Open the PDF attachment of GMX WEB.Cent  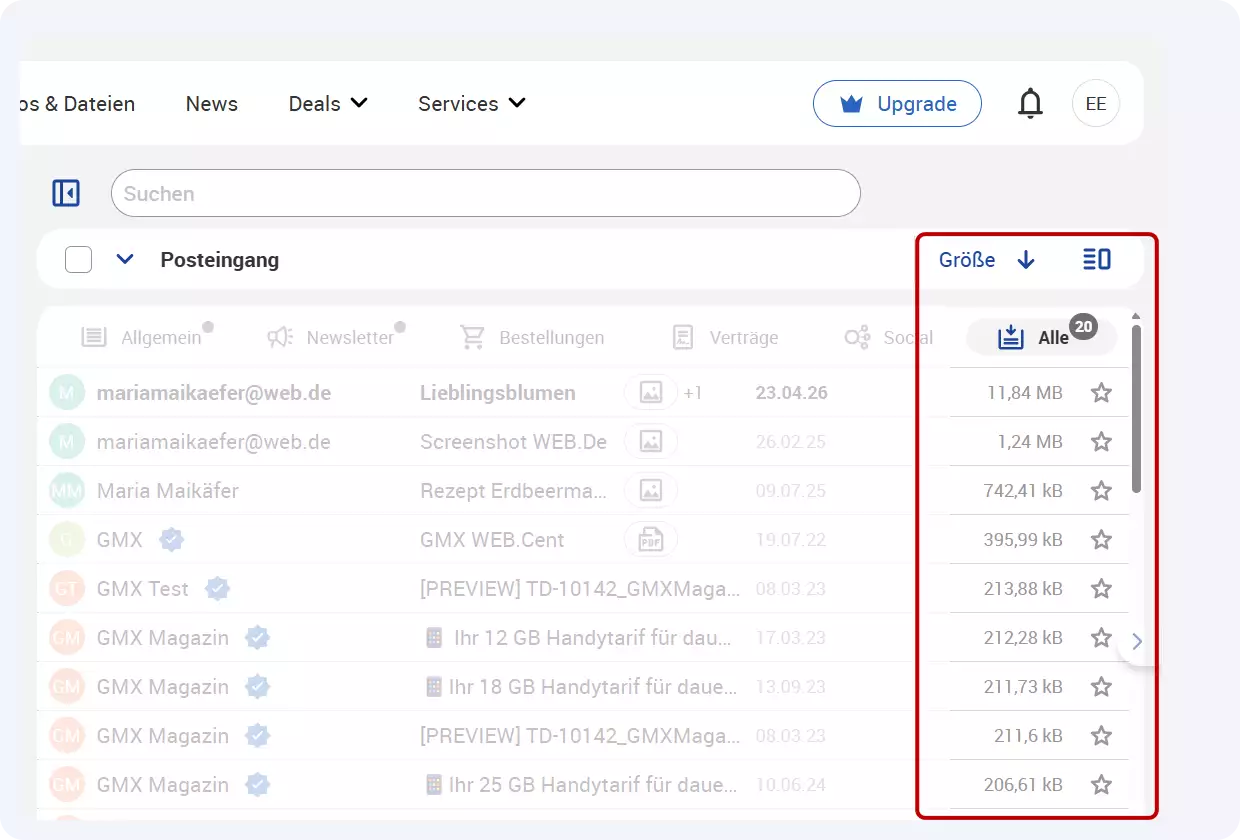click(651, 539)
